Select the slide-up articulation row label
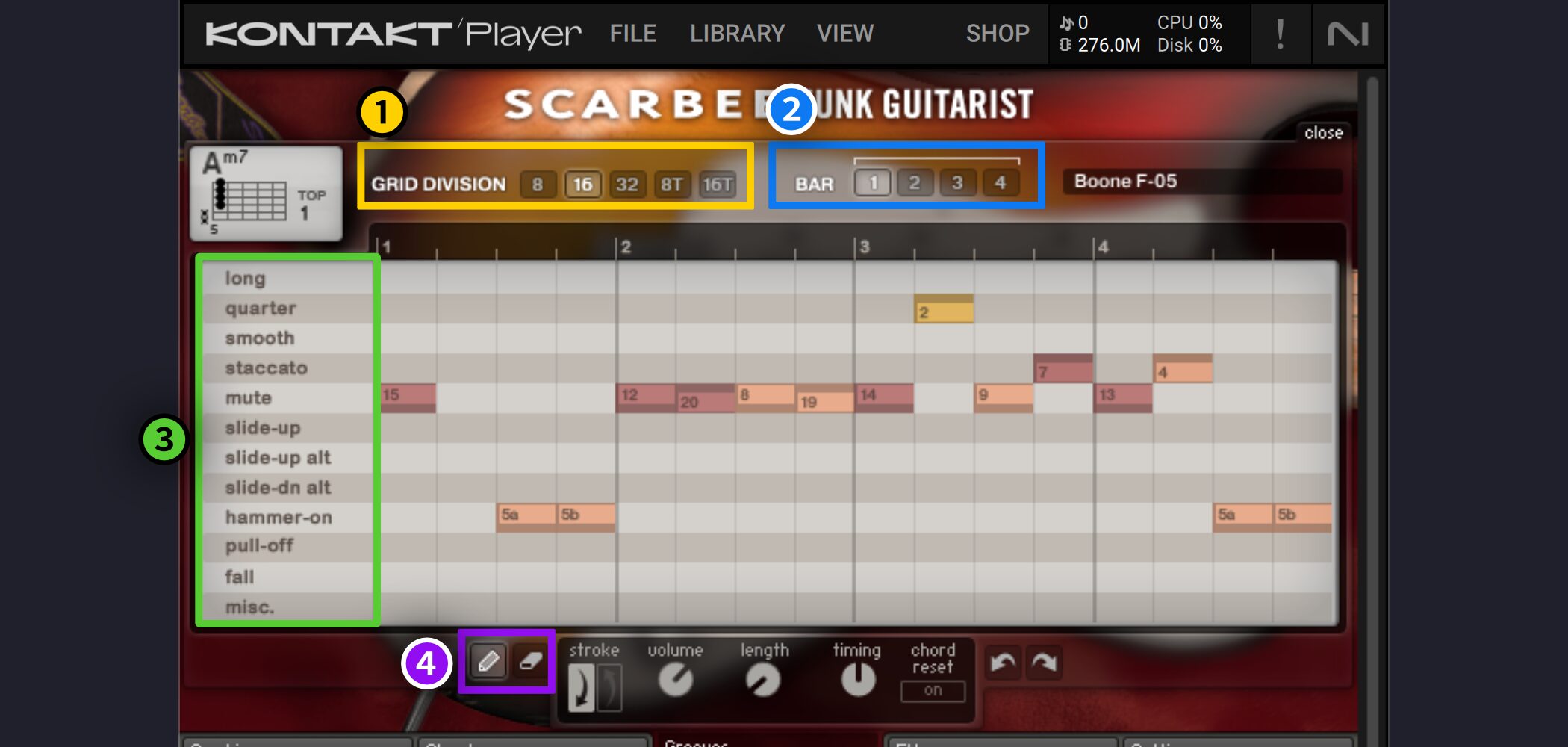This screenshot has height=747, width=1568. pyautogui.click(x=263, y=428)
